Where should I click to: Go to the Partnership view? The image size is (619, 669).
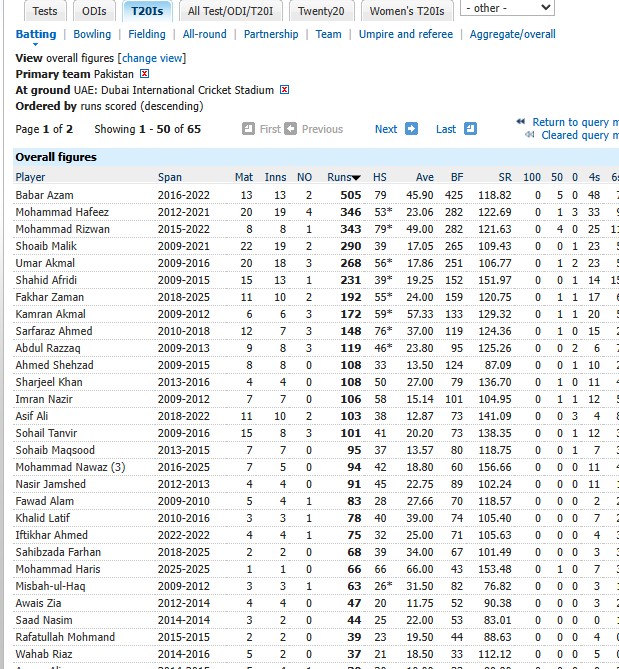pyautogui.click(x=271, y=34)
